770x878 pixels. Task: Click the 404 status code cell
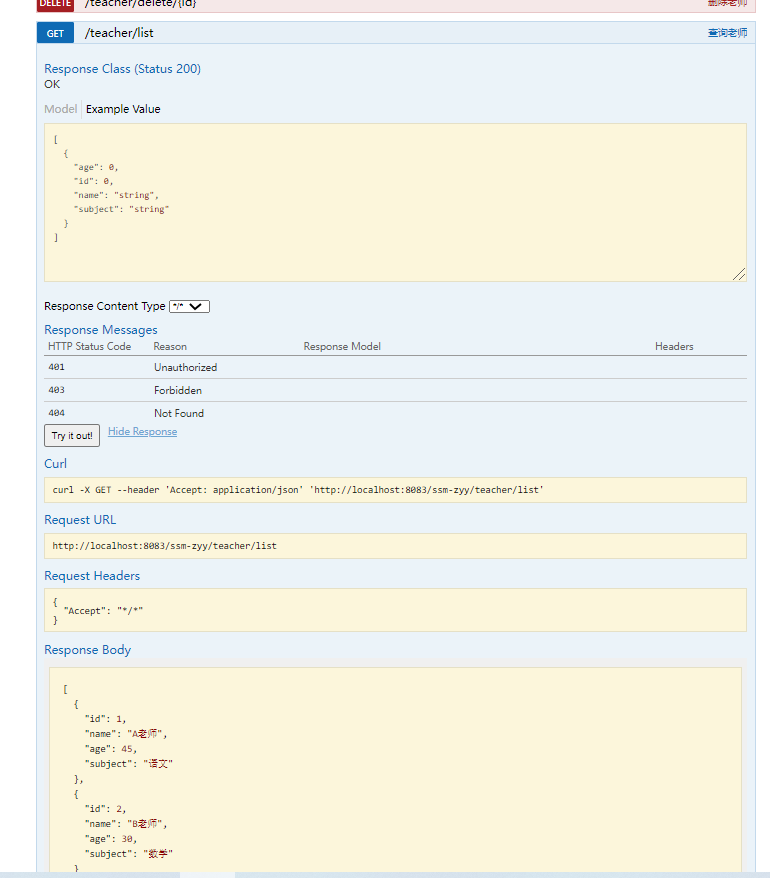[57, 413]
